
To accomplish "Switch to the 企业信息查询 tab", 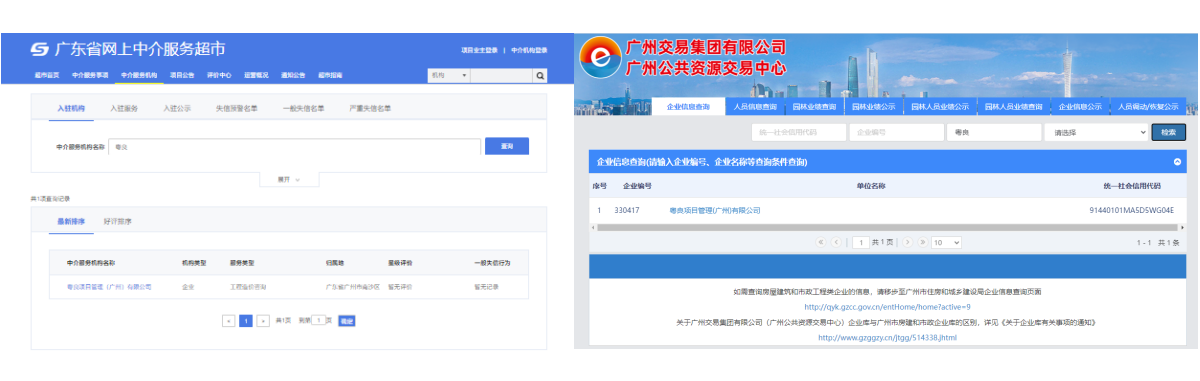I will coord(688,106).
